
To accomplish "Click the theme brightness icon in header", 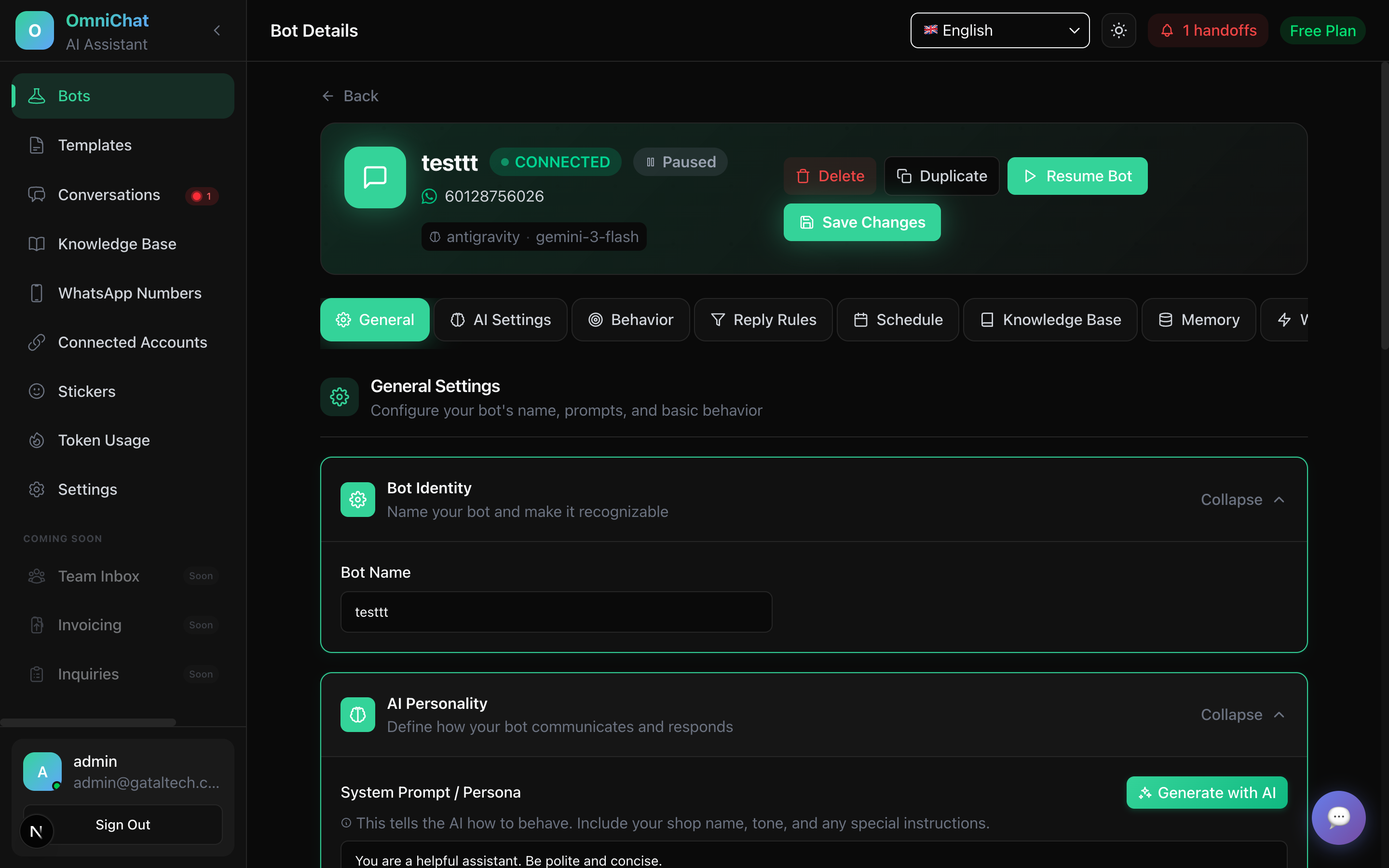I will pos(1118,30).
